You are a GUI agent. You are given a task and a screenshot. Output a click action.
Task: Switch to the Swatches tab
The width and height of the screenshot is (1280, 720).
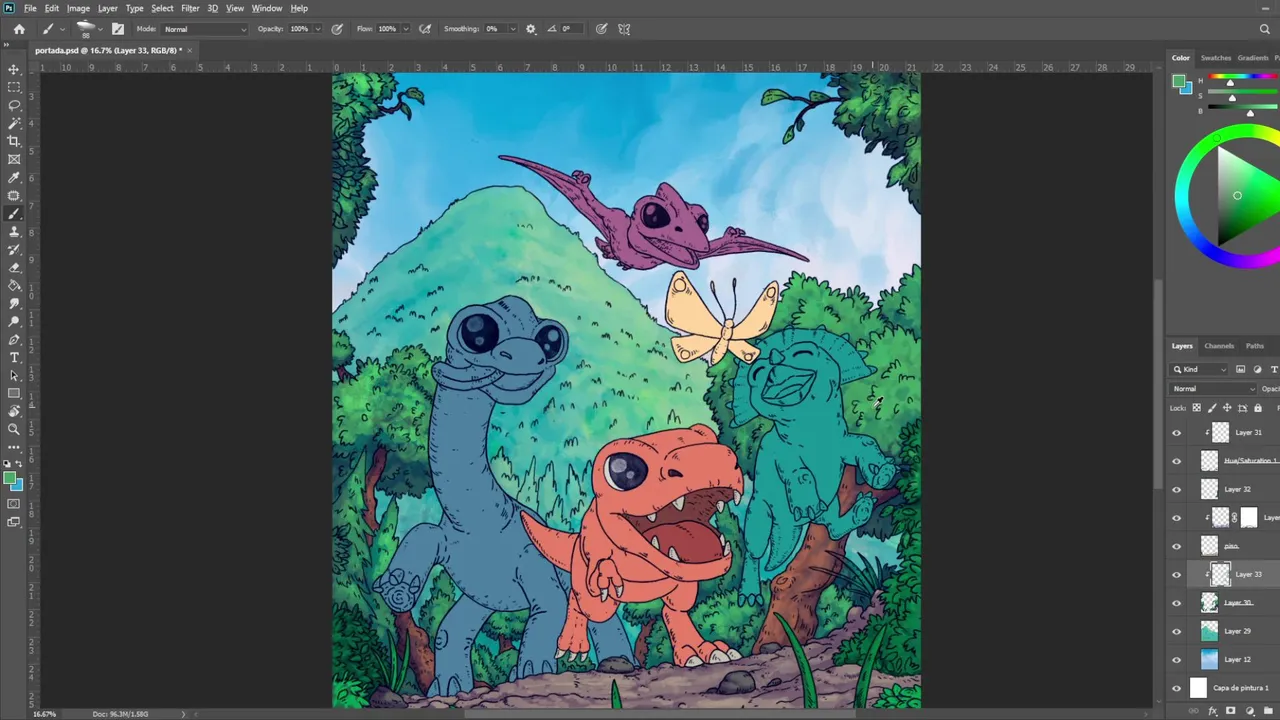pos(1216,58)
